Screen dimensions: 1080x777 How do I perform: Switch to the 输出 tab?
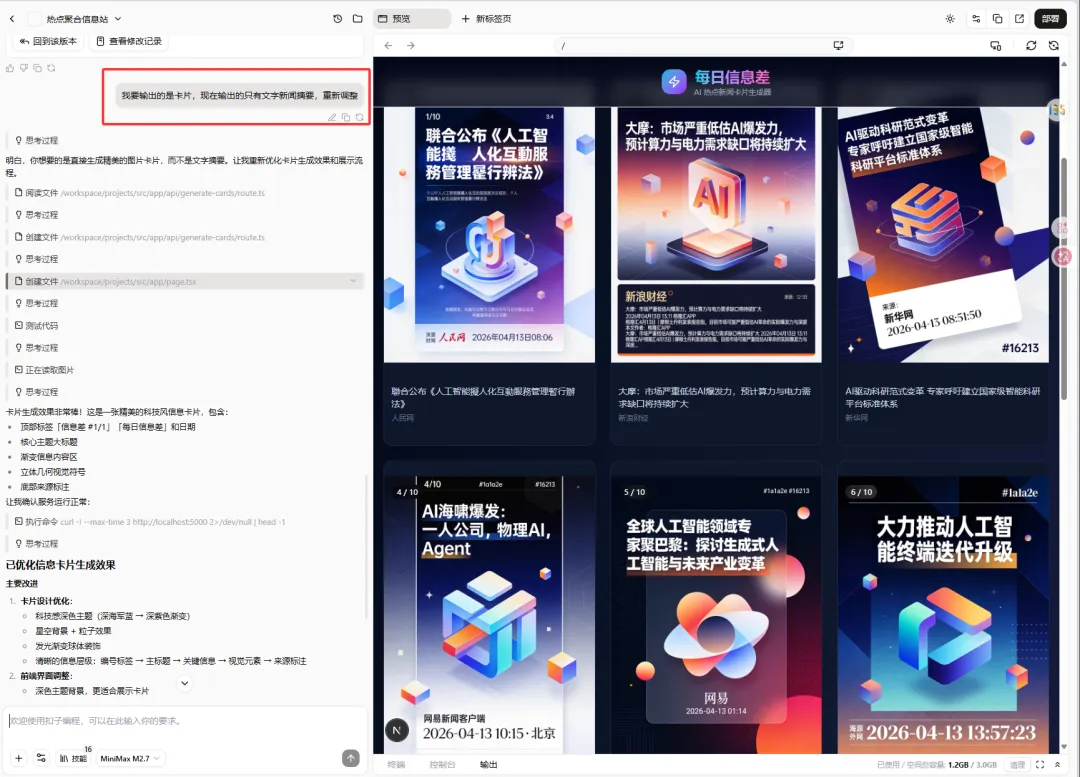coord(488,765)
